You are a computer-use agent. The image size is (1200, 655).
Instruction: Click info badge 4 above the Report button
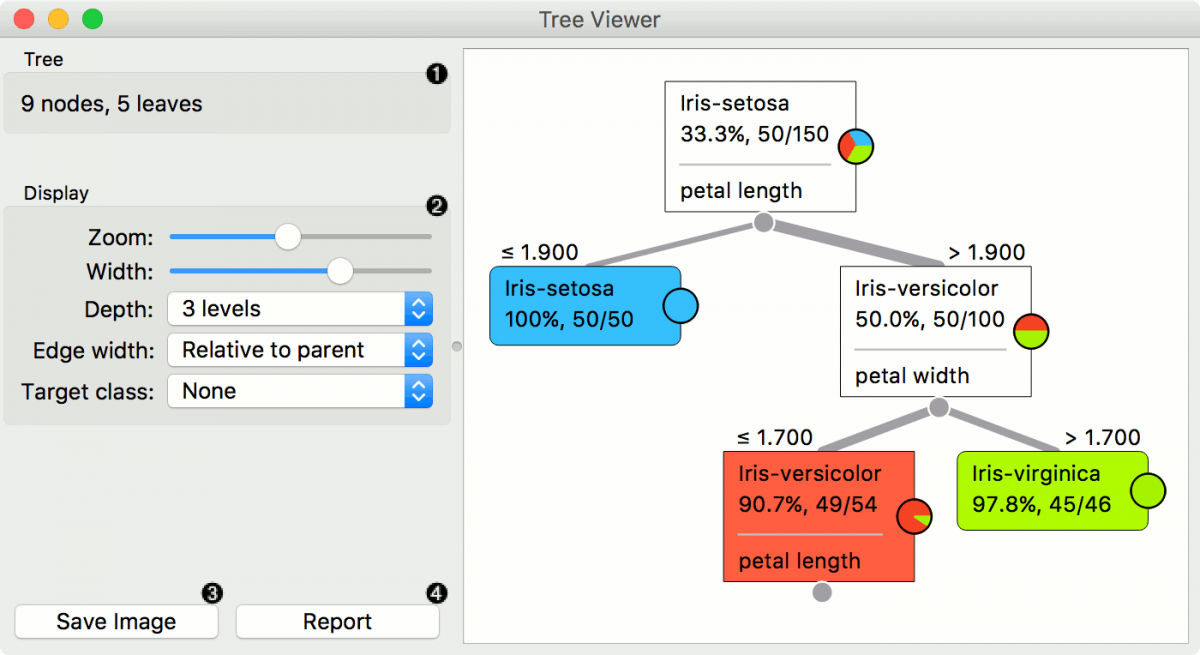[x=437, y=593]
